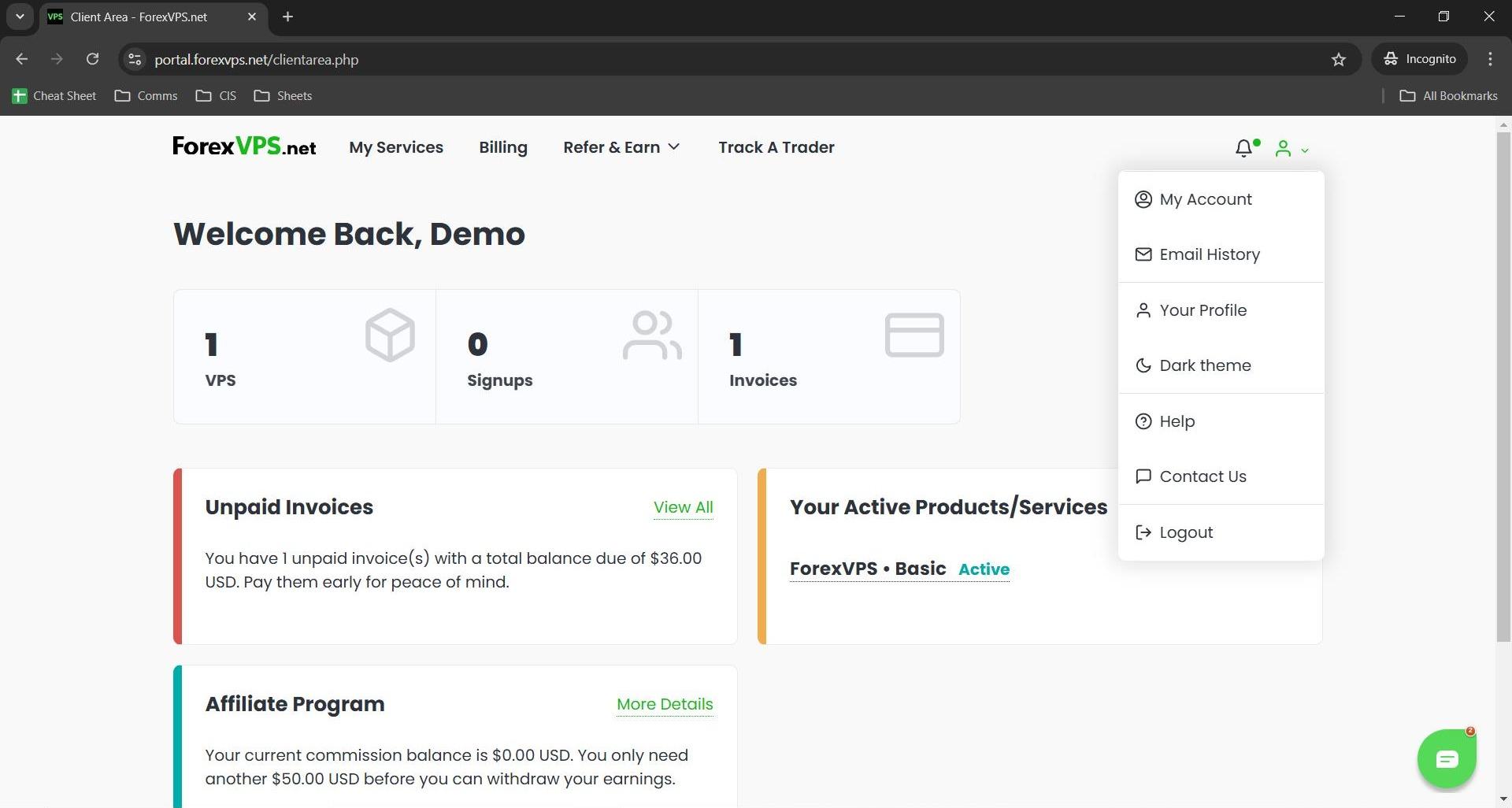Image resolution: width=1512 pixels, height=808 pixels.
Task: Click the Signups people icon
Action: point(652,335)
